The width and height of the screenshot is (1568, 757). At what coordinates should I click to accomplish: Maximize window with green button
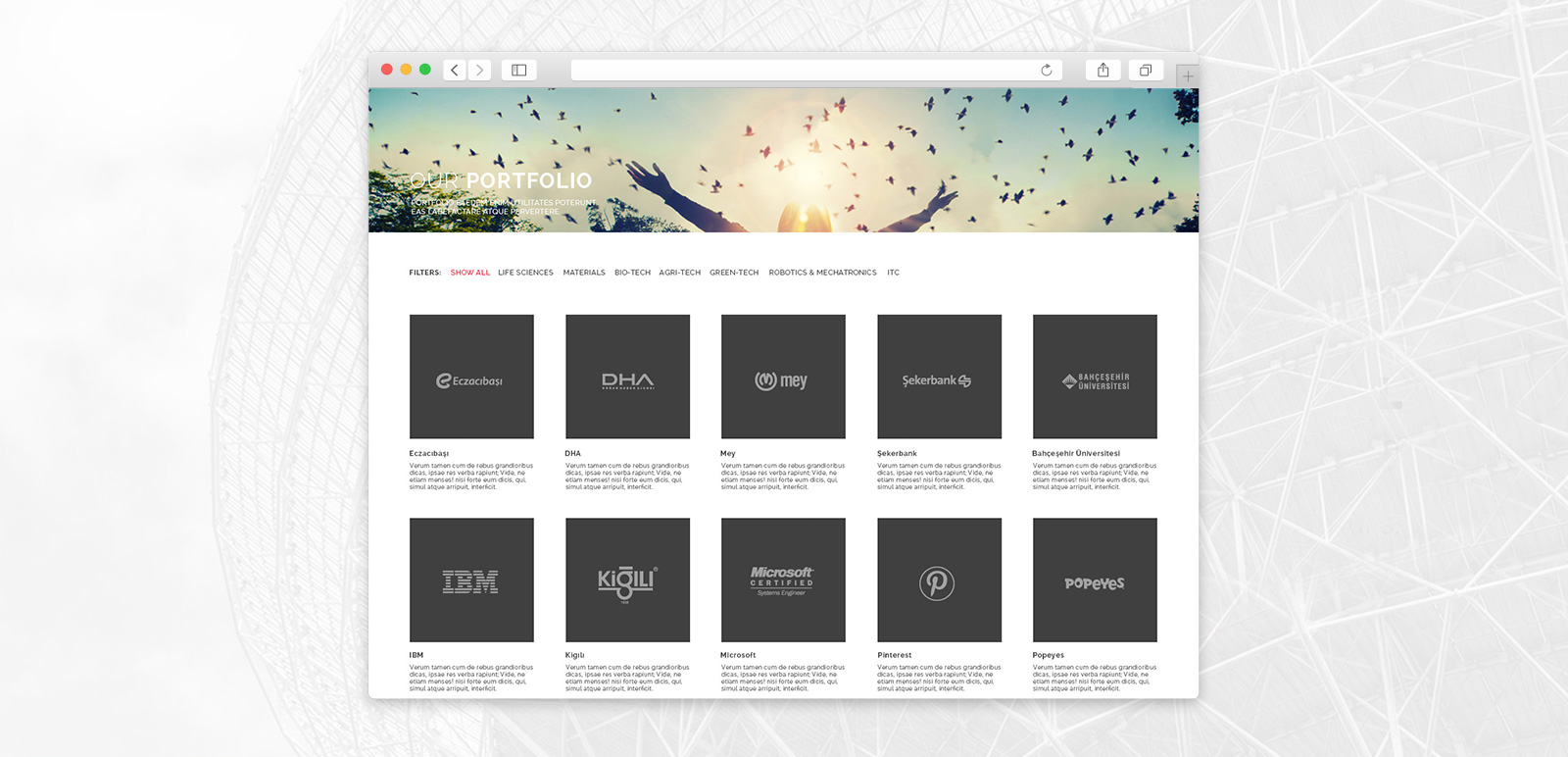(x=425, y=70)
